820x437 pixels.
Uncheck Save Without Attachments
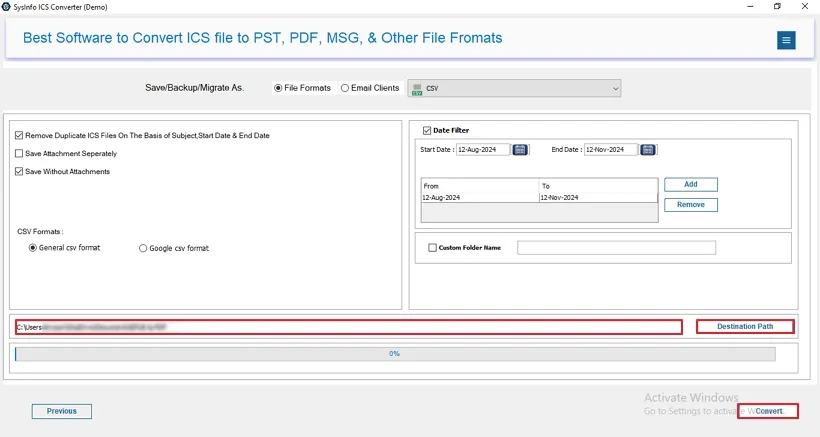tap(19, 171)
